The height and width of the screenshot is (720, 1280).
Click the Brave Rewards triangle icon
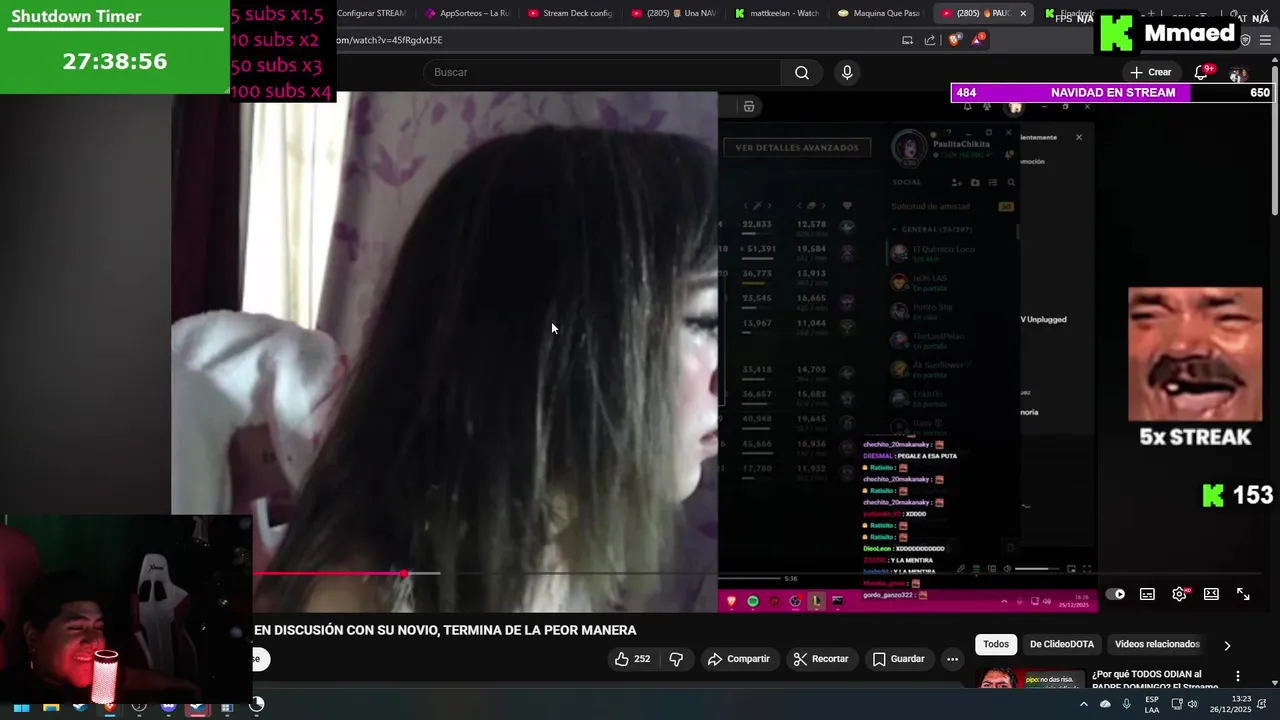977,40
